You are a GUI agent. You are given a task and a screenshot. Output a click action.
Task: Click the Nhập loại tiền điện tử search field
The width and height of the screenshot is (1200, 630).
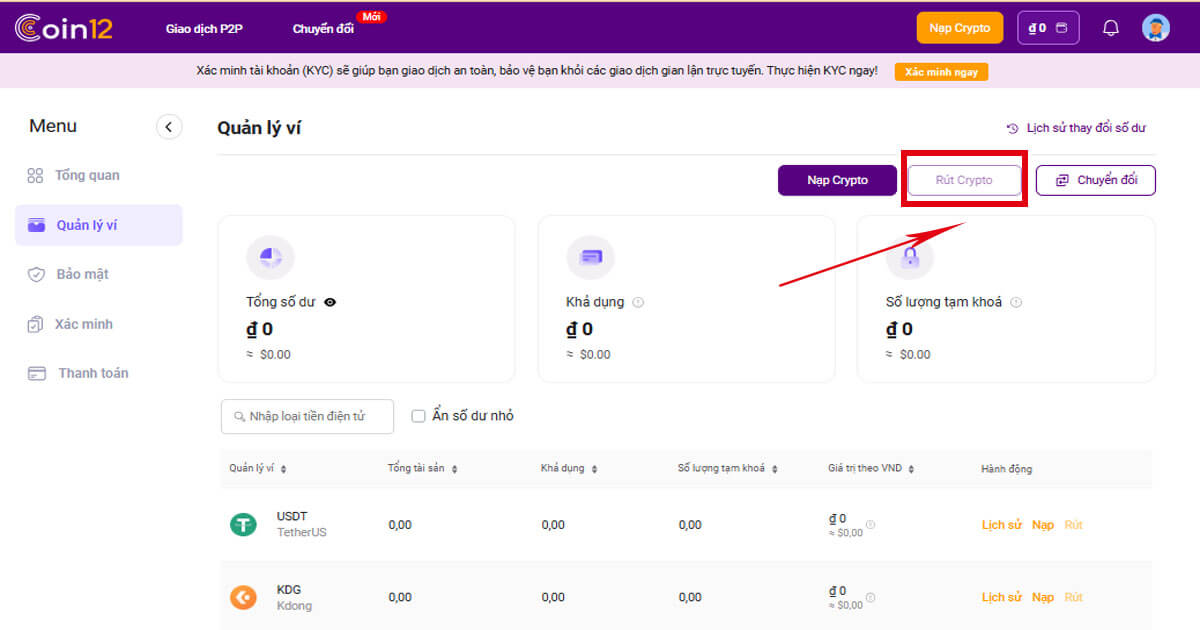pyautogui.click(x=307, y=416)
